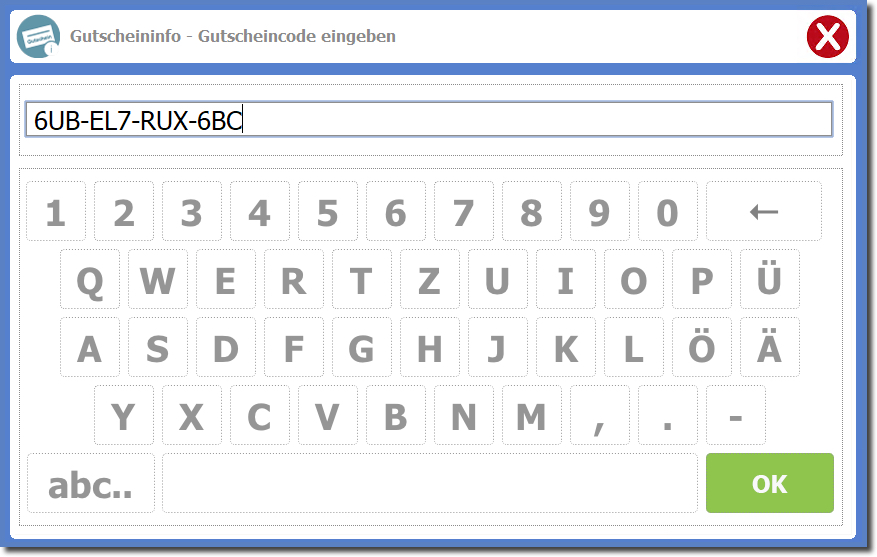Confirm the code with the green OK button
The height and width of the screenshot is (557, 877).
(770, 483)
